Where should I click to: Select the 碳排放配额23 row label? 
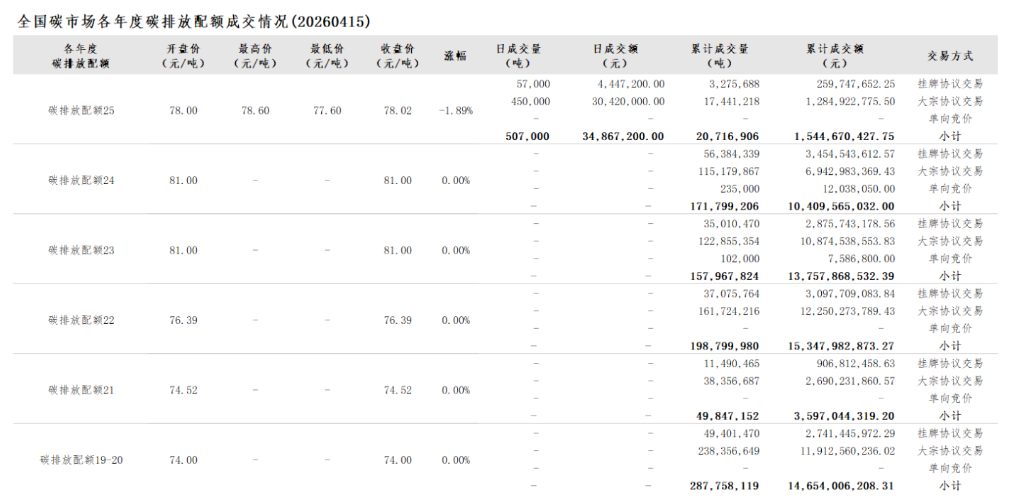point(82,250)
